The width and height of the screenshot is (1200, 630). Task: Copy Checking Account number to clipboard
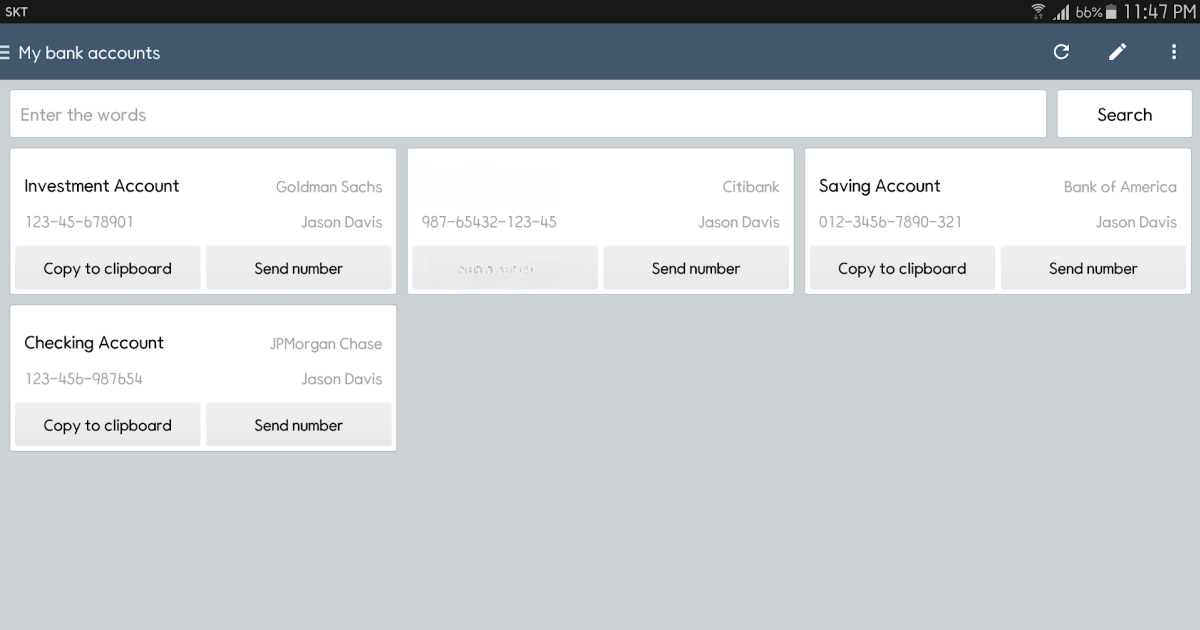coord(108,425)
